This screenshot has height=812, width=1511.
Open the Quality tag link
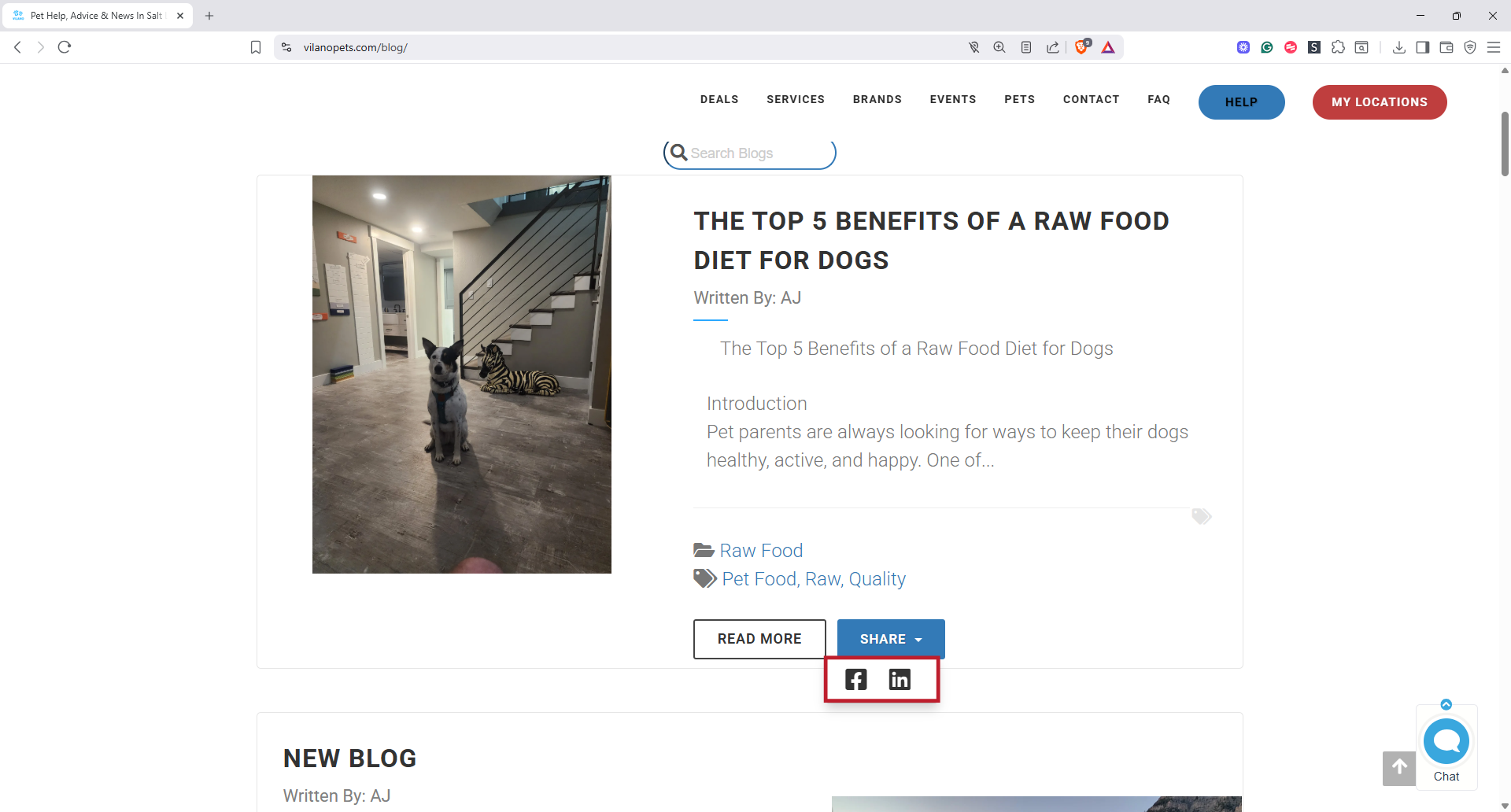[x=877, y=578]
